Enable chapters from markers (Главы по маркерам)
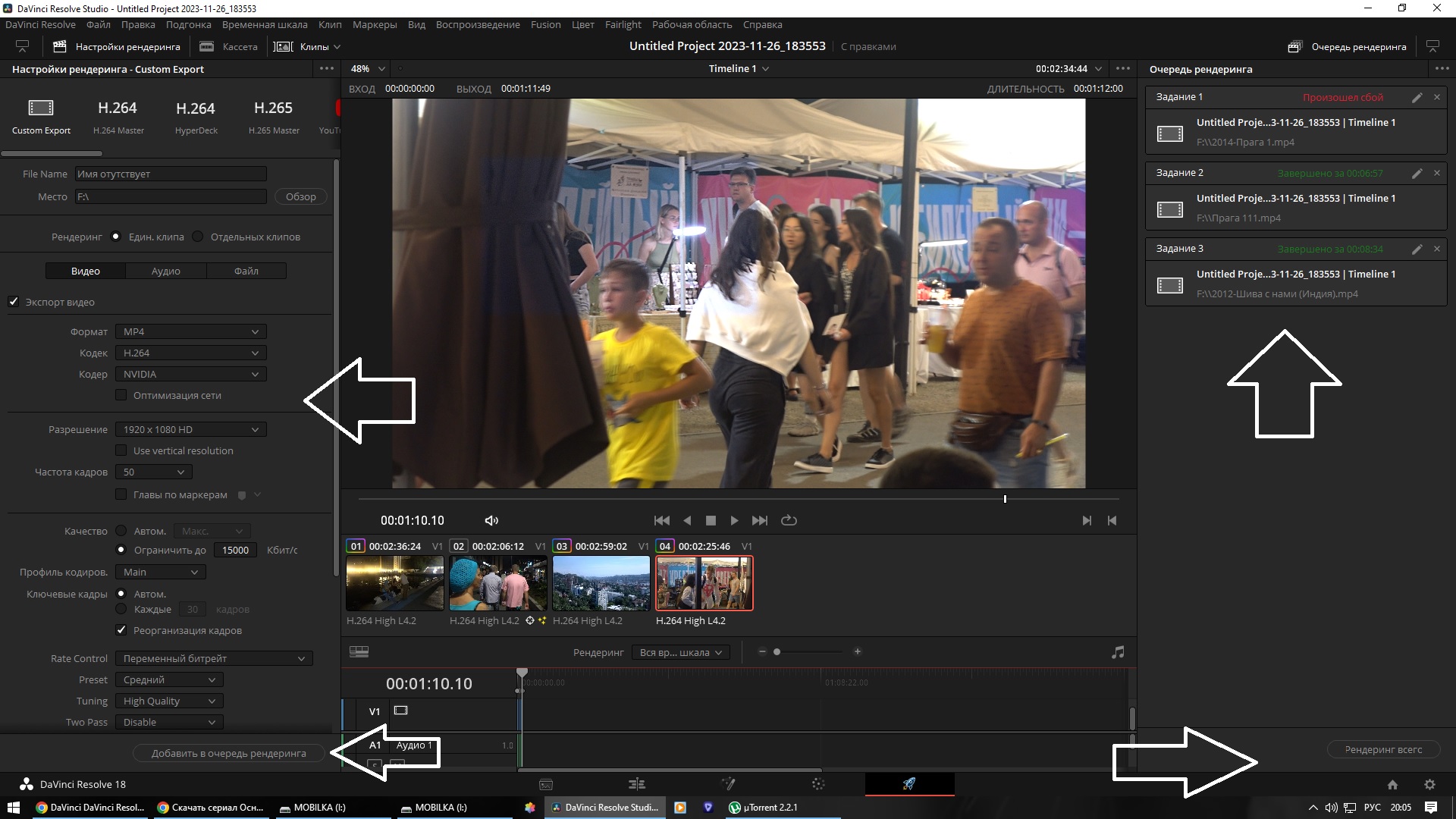Screen dimensions: 1456x819 coord(121,494)
